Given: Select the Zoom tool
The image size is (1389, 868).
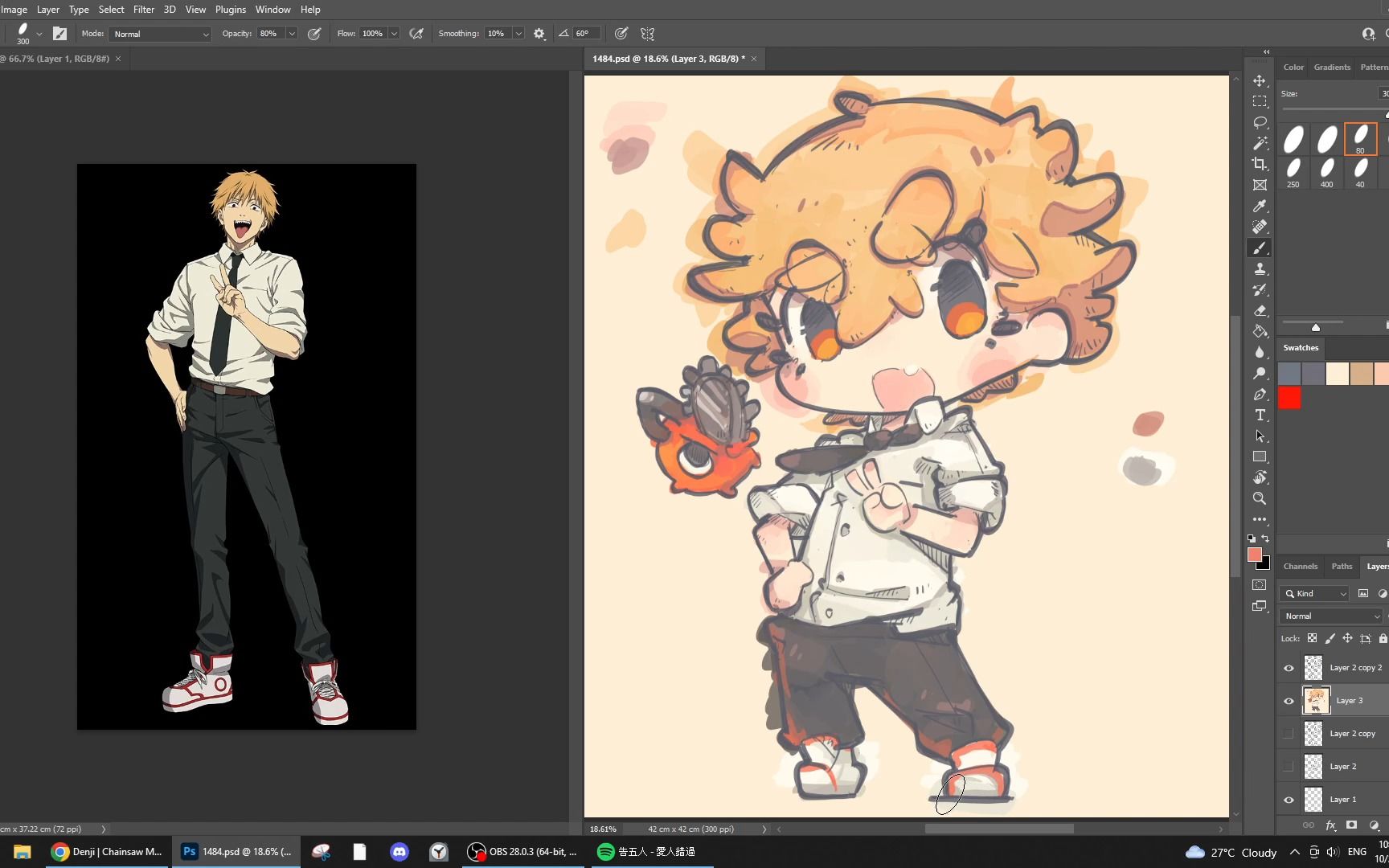Looking at the screenshot, I should coord(1260,498).
